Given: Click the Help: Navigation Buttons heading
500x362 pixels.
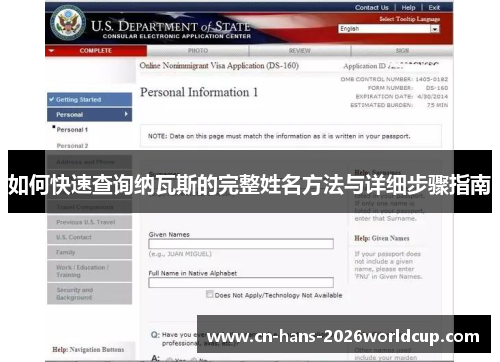Looking at the screenshot, I should coord(88,350).
